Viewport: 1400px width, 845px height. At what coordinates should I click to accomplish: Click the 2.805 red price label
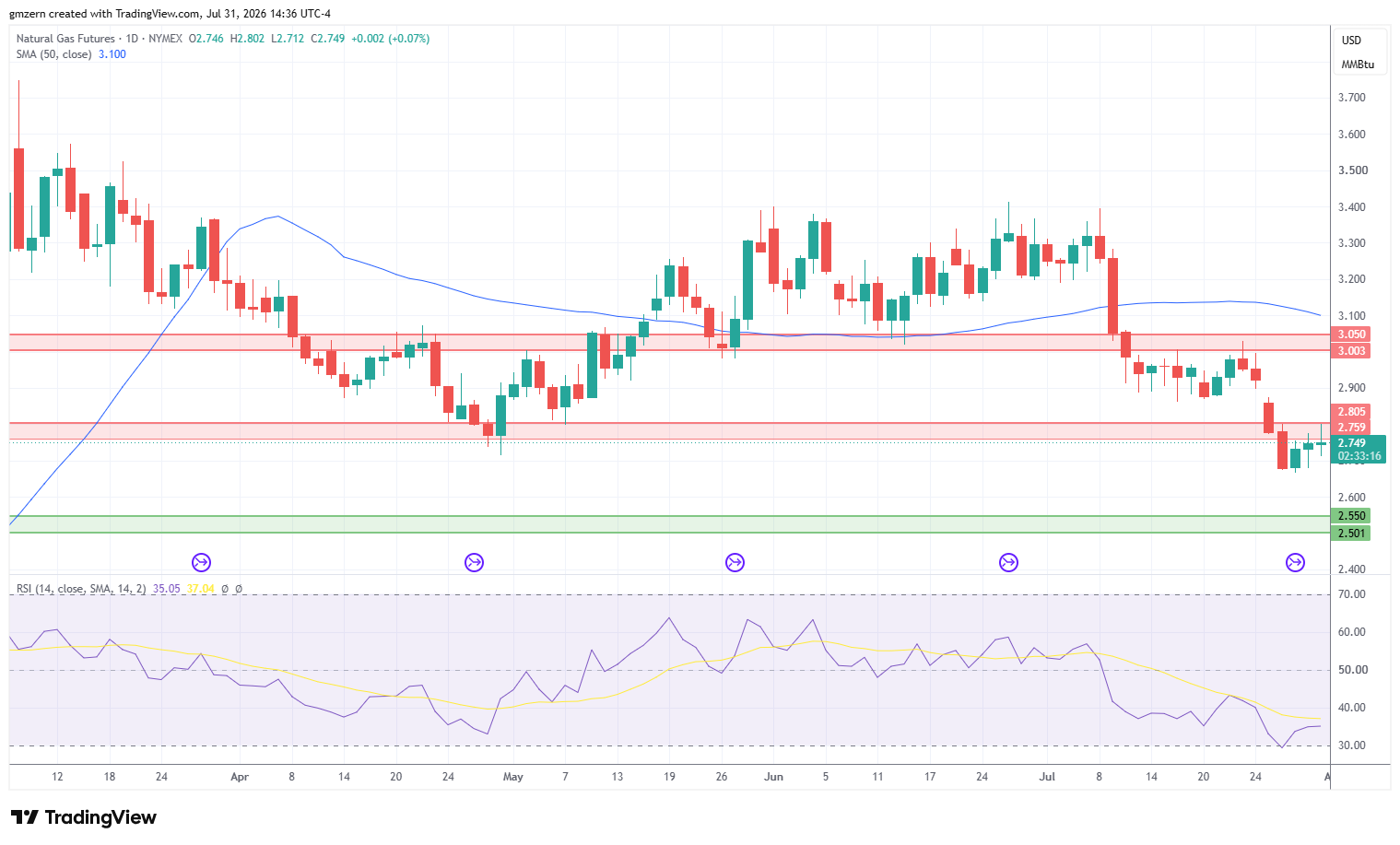coord(1351,412)
